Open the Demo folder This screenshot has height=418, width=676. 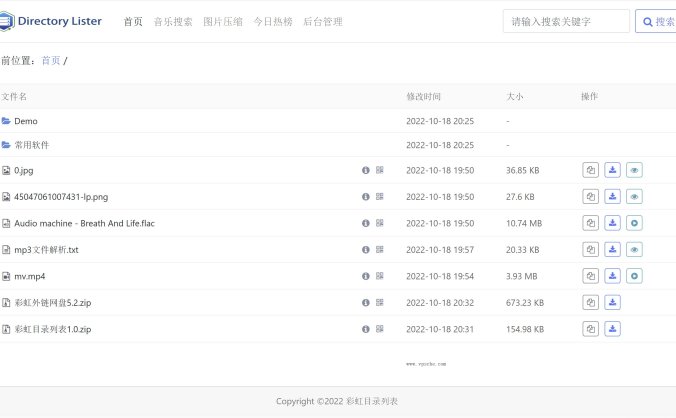coord(26,121)
